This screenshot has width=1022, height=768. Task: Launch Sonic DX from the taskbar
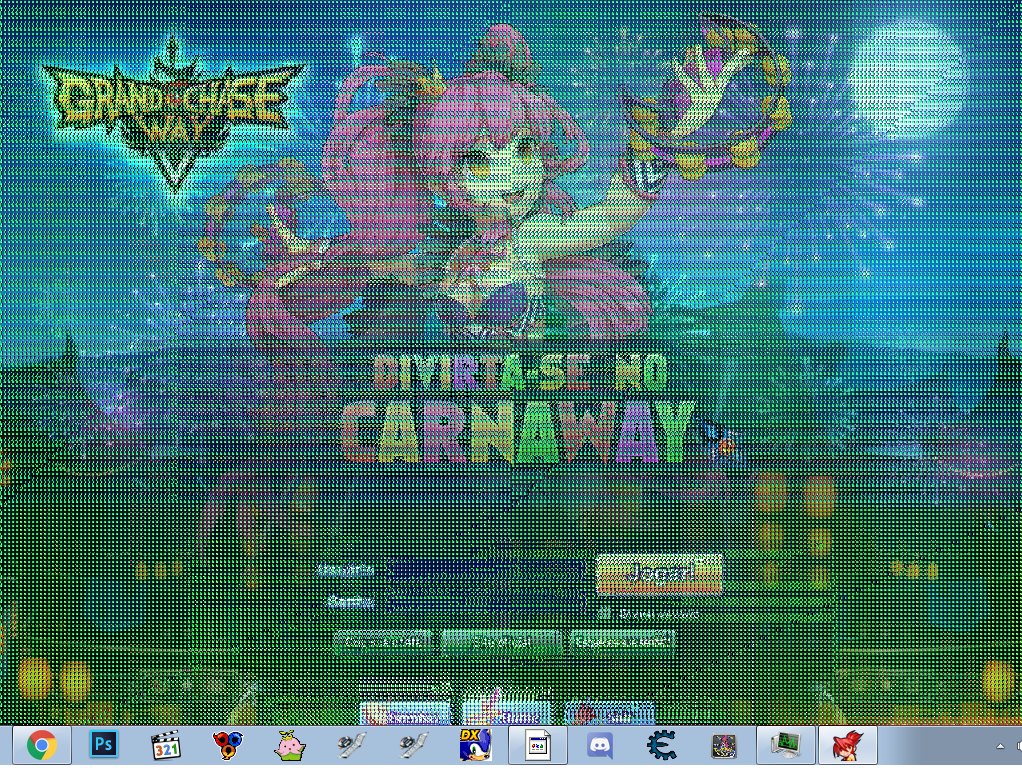[x=475, y=745]
